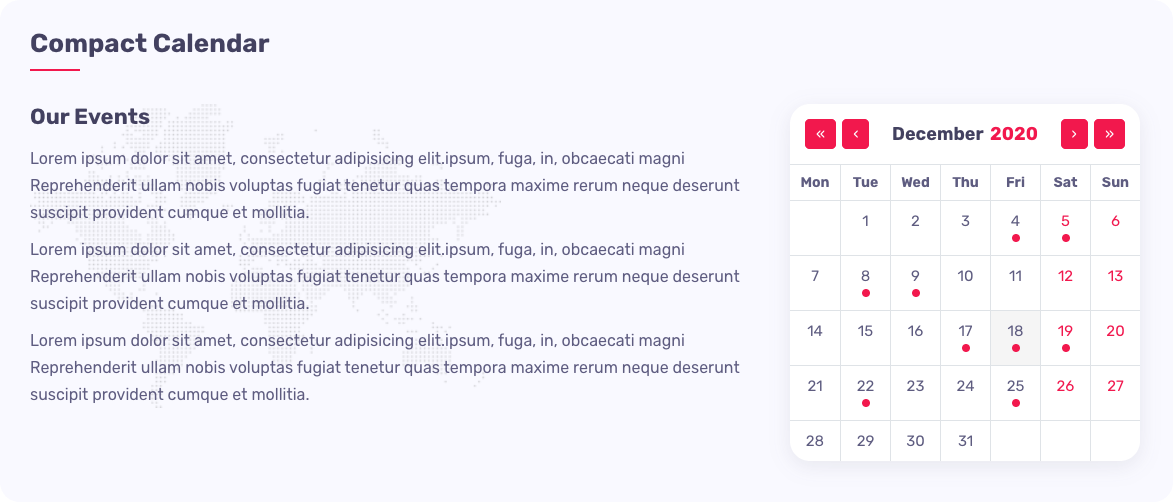The image size is (1173, 502).
Task: Click the 2020 year label
Action: pyautogui.click(x=1013, y=134)
